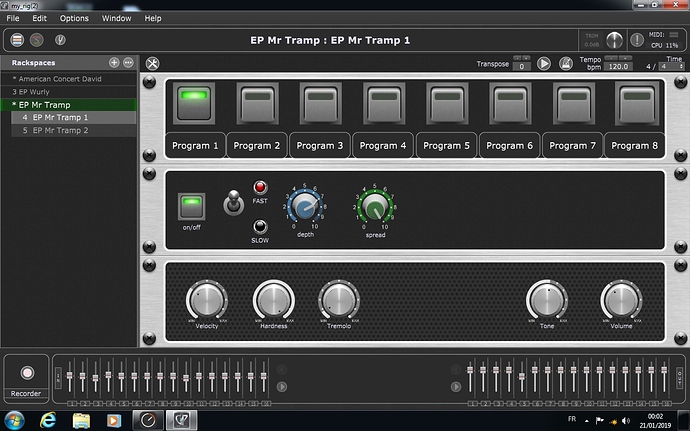The width and height of the screenshot is (690, 431).
Task: Open the Help menu
Action: tap(153, 18)
